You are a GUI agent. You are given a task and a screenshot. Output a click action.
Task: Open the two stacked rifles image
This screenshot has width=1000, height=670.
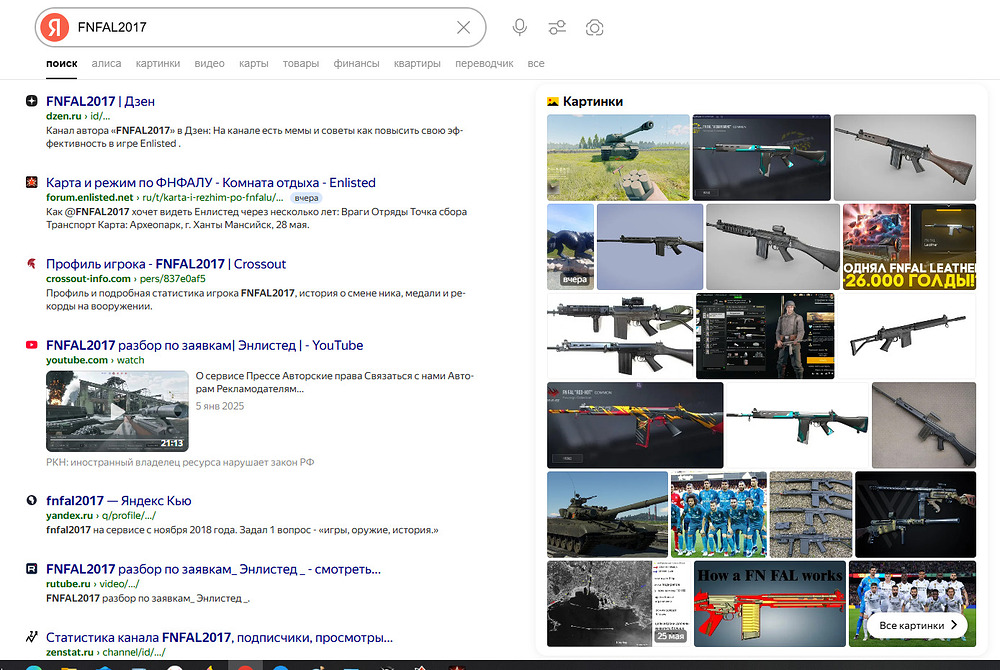point(620,336)
